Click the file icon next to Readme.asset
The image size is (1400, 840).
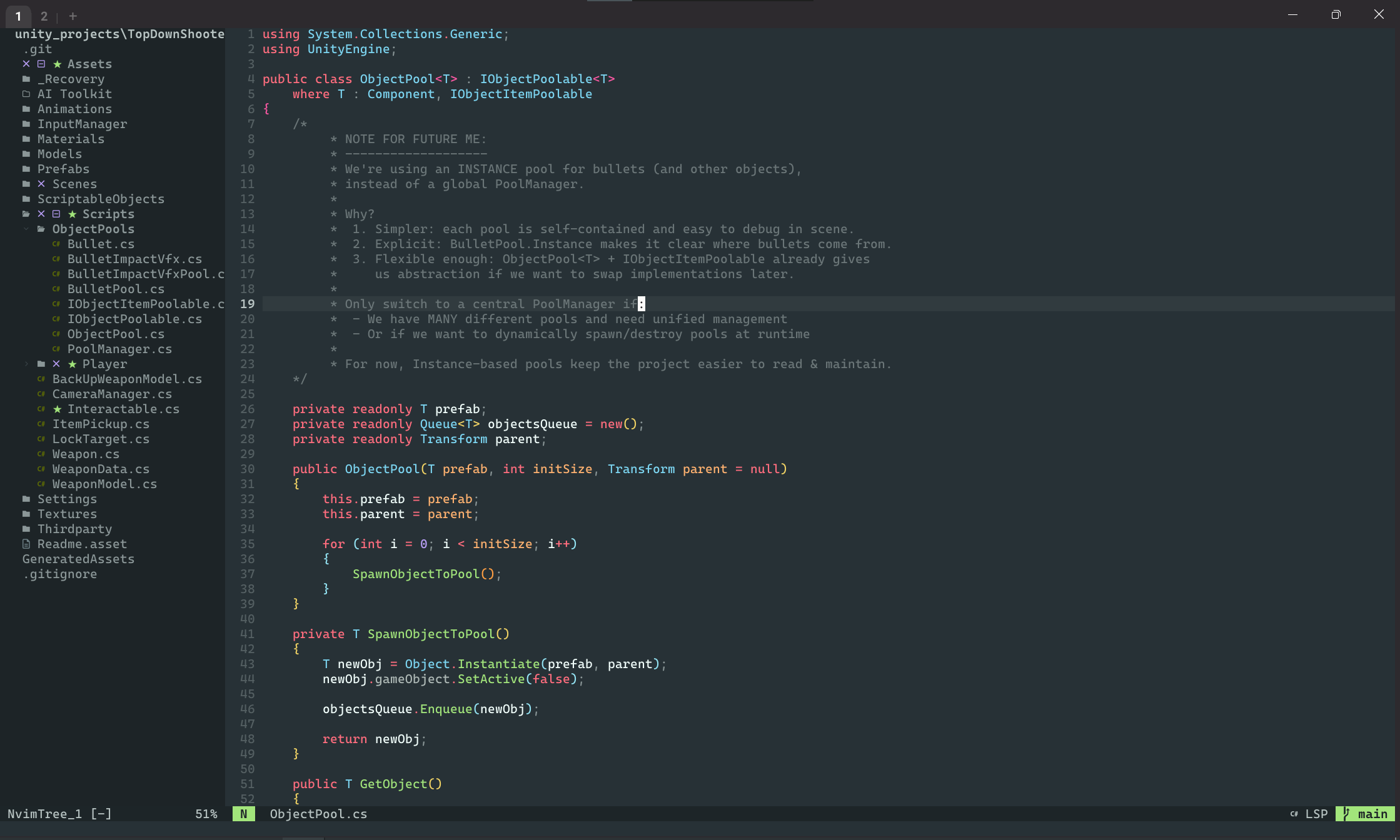pyautogui.click(x=26, y=544)
